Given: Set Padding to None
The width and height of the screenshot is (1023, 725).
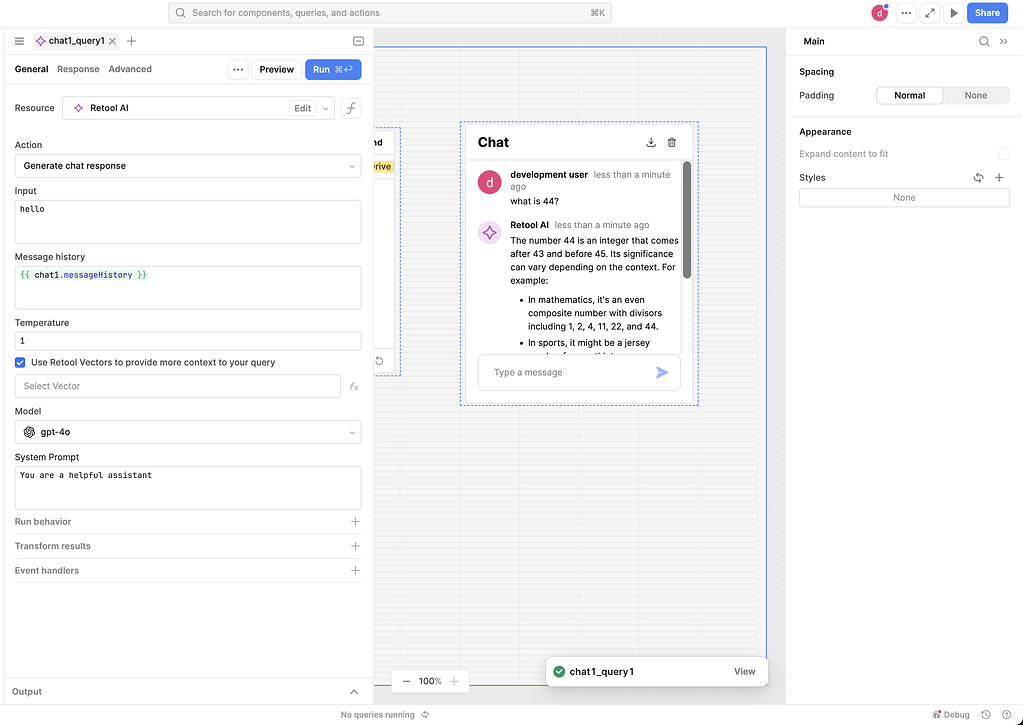Looking at the screenshot, I should (976, 95).
